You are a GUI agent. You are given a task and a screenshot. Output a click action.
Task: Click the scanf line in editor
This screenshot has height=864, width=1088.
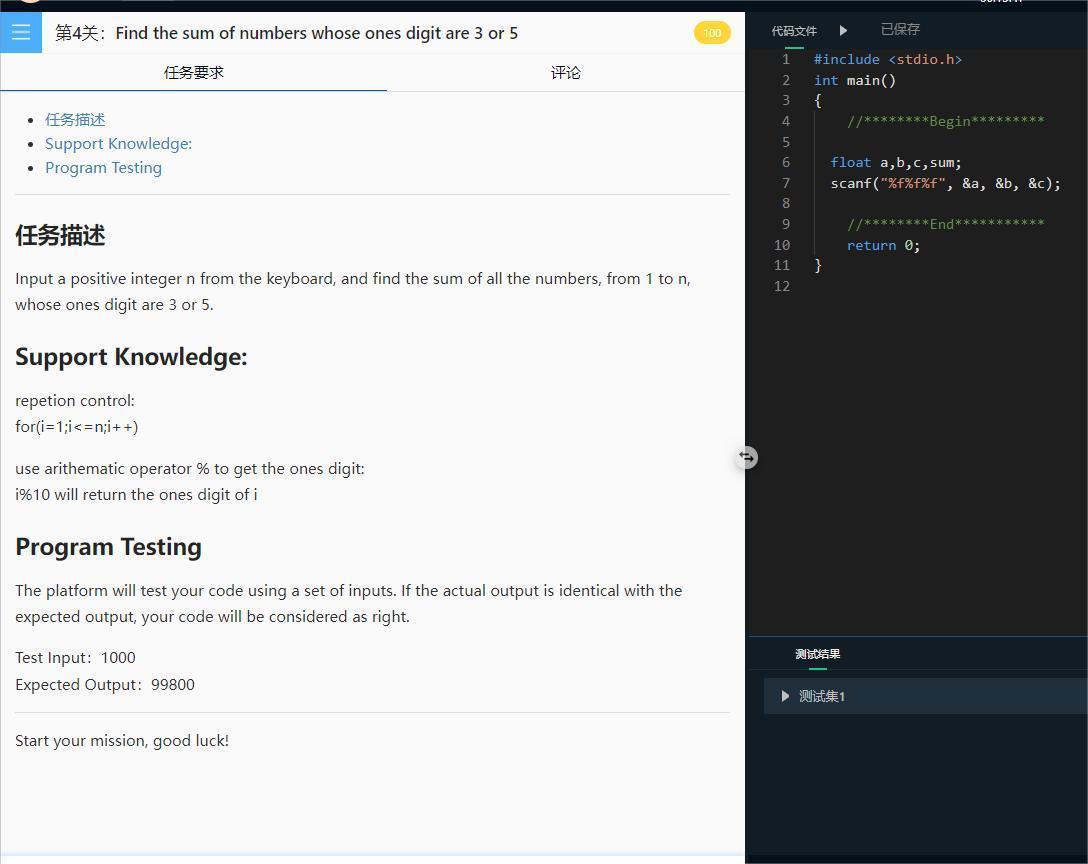(945, 183)
